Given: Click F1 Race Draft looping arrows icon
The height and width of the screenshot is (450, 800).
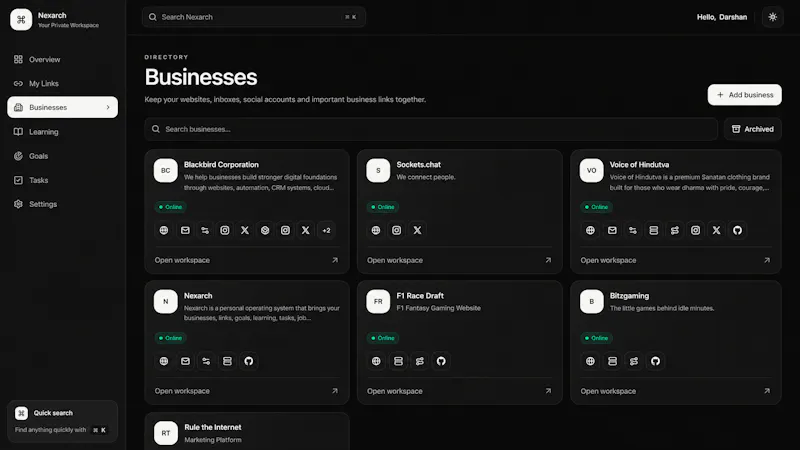Looking at the screenshot, I should 419,361.
